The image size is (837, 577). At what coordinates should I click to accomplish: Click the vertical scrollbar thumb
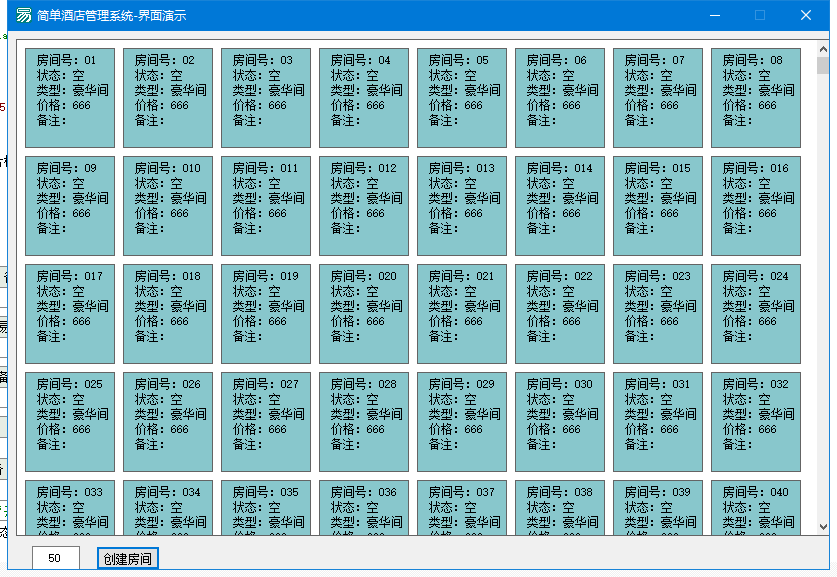(x=823, y=65)
